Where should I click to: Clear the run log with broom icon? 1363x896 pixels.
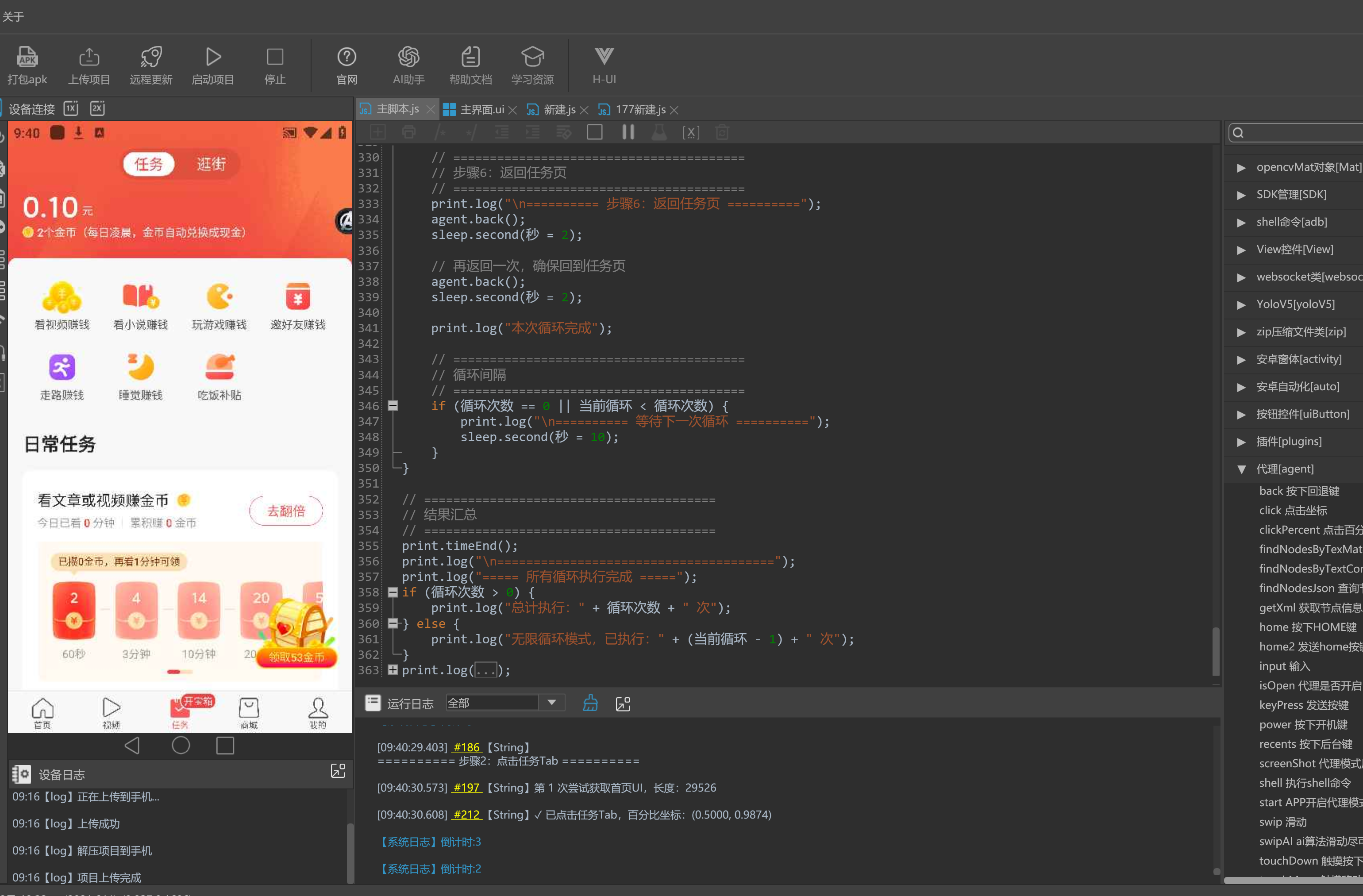(590, 703)
